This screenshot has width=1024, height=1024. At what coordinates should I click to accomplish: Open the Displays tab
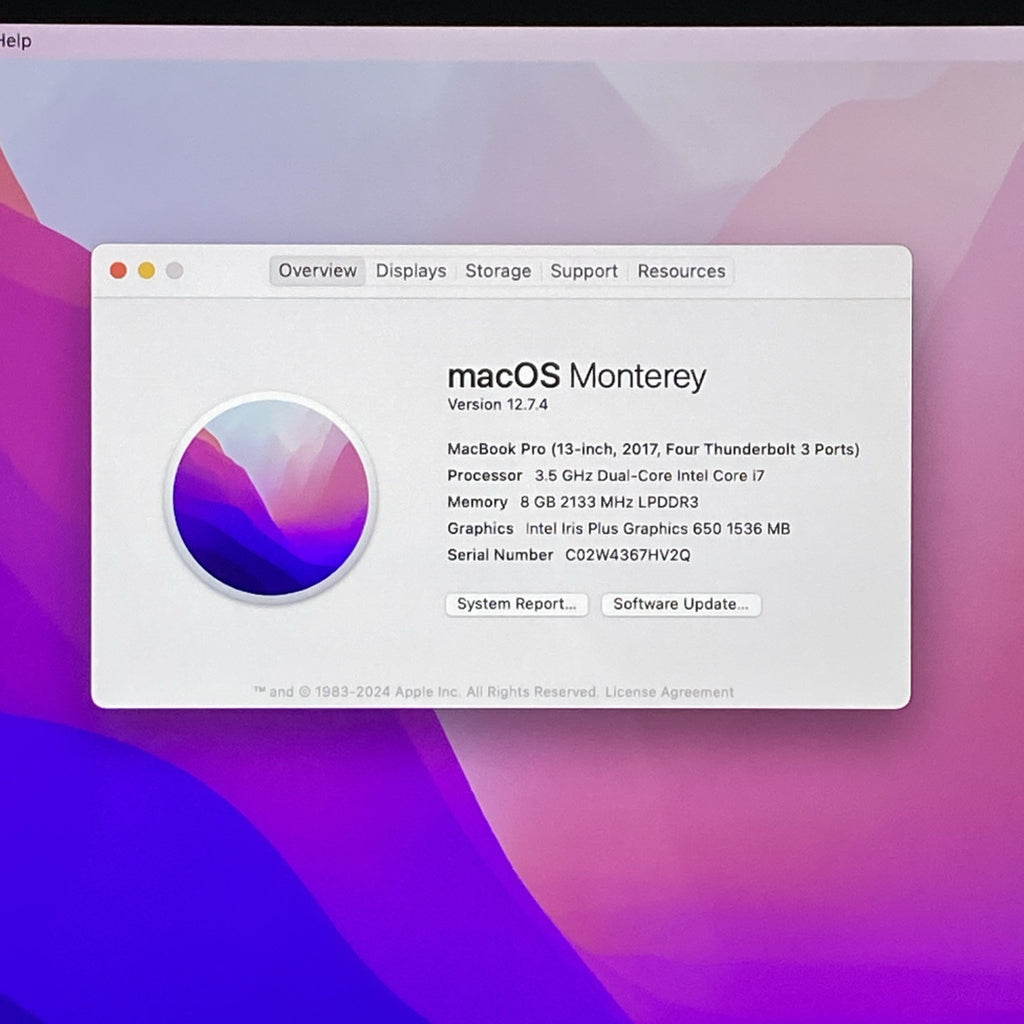pyautogui.click(x=411, y=271)
